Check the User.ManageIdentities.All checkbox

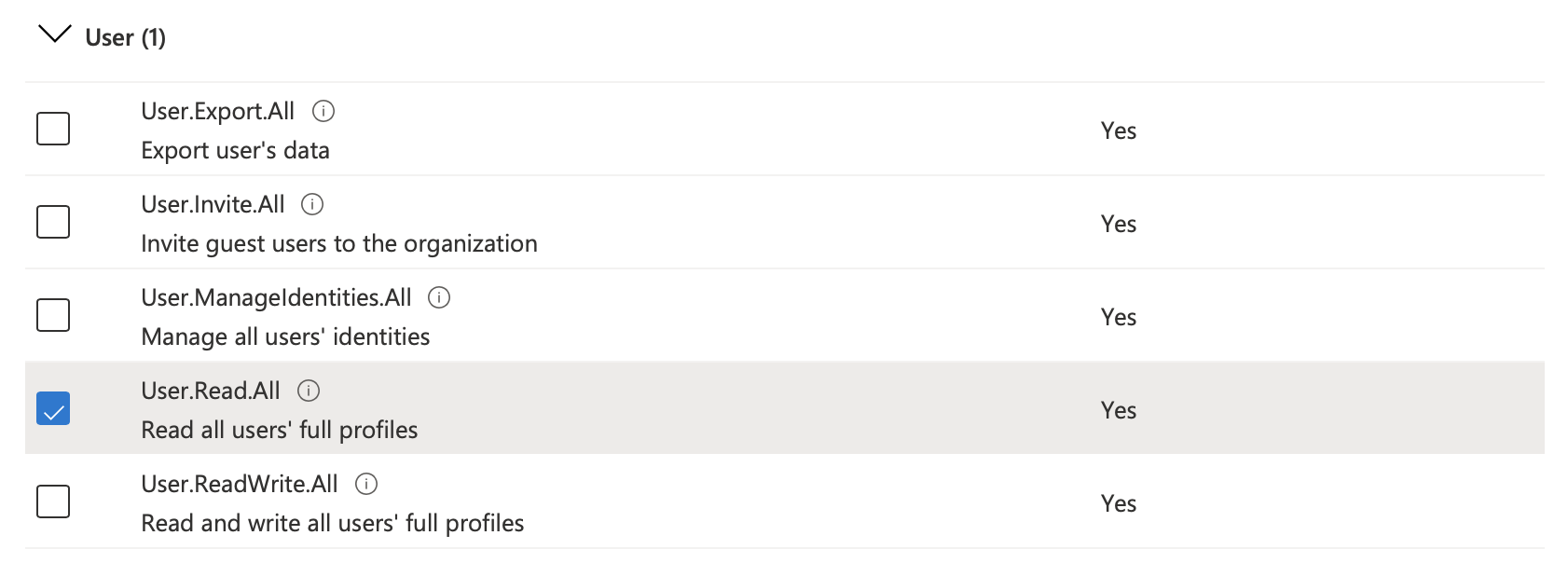53,315
